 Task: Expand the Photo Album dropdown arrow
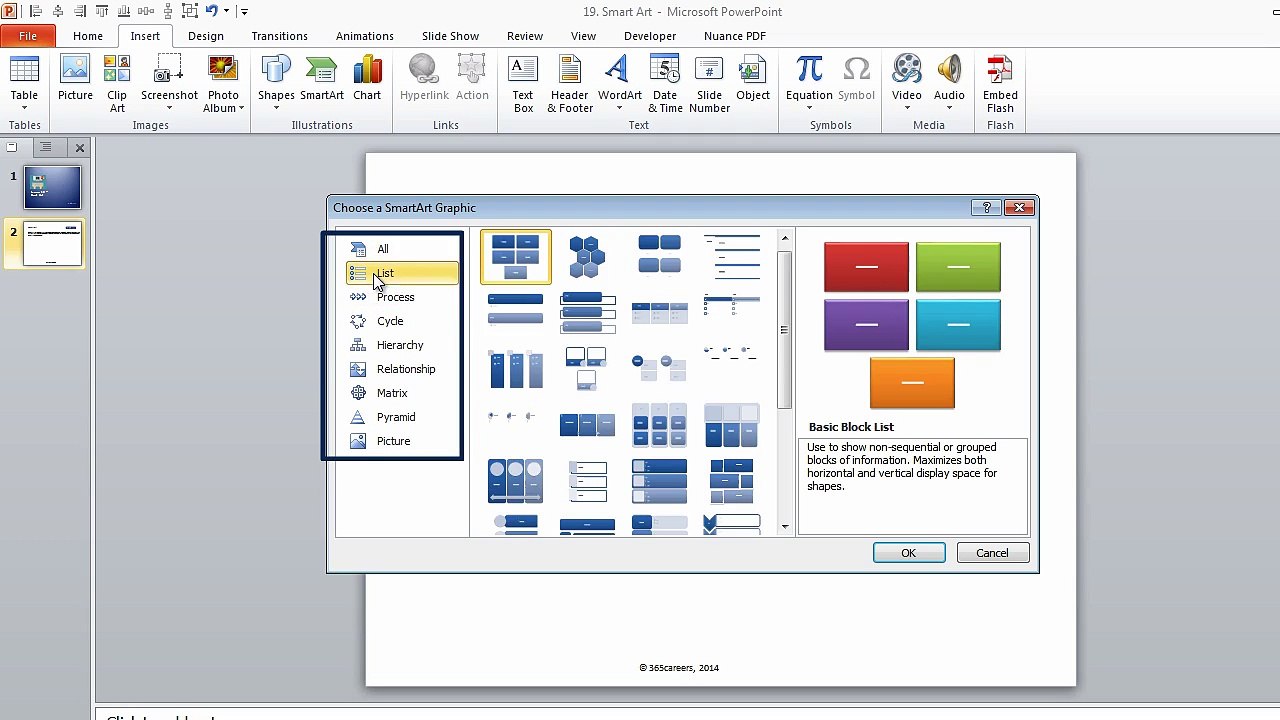pyautogui.click(x=241, y=108)
